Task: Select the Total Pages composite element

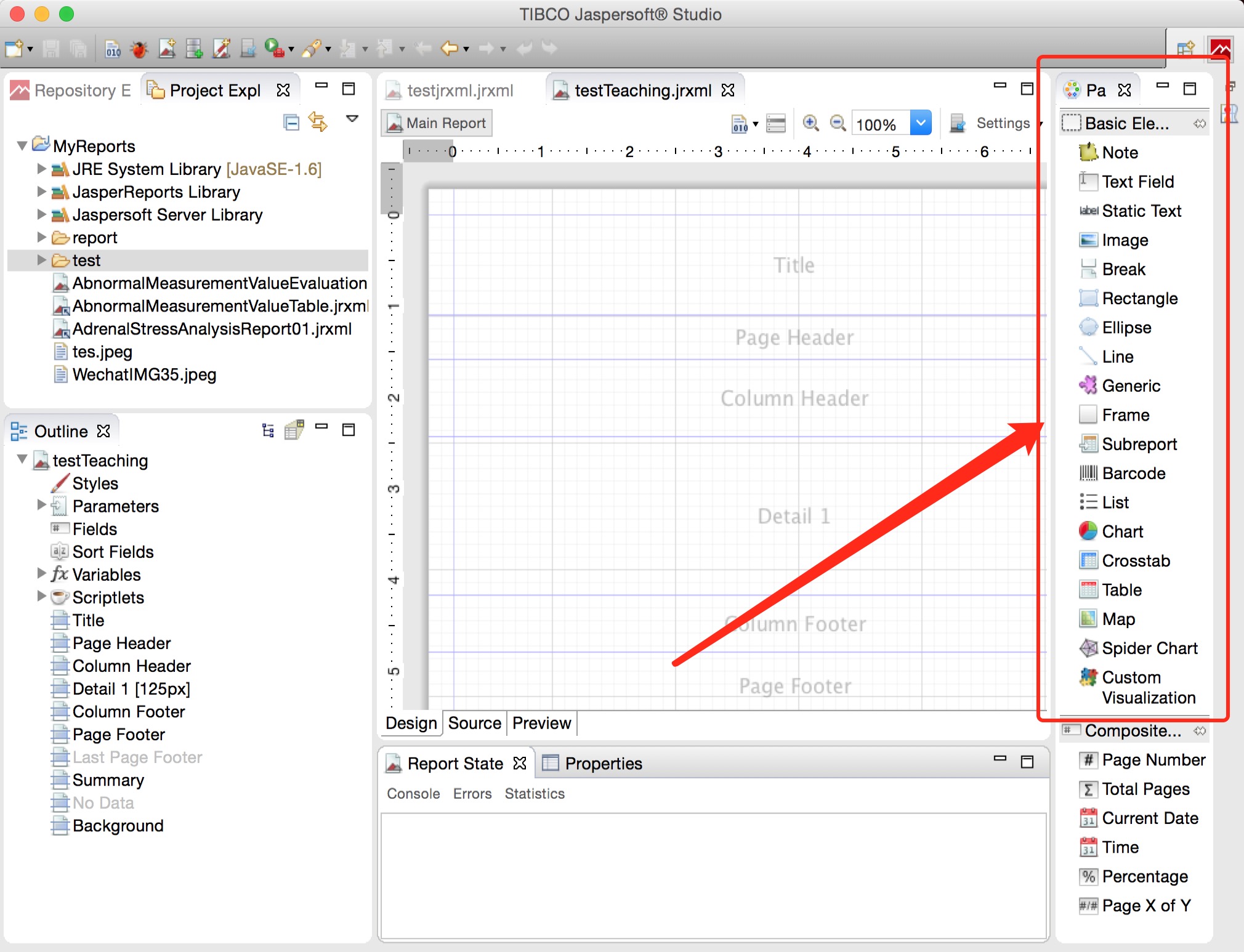Action: coord(1134,789)
